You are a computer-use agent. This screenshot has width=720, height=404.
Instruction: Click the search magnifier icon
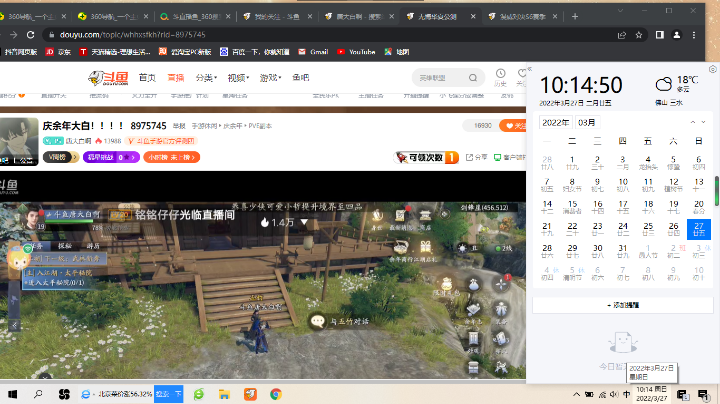[x=473, y=78]
